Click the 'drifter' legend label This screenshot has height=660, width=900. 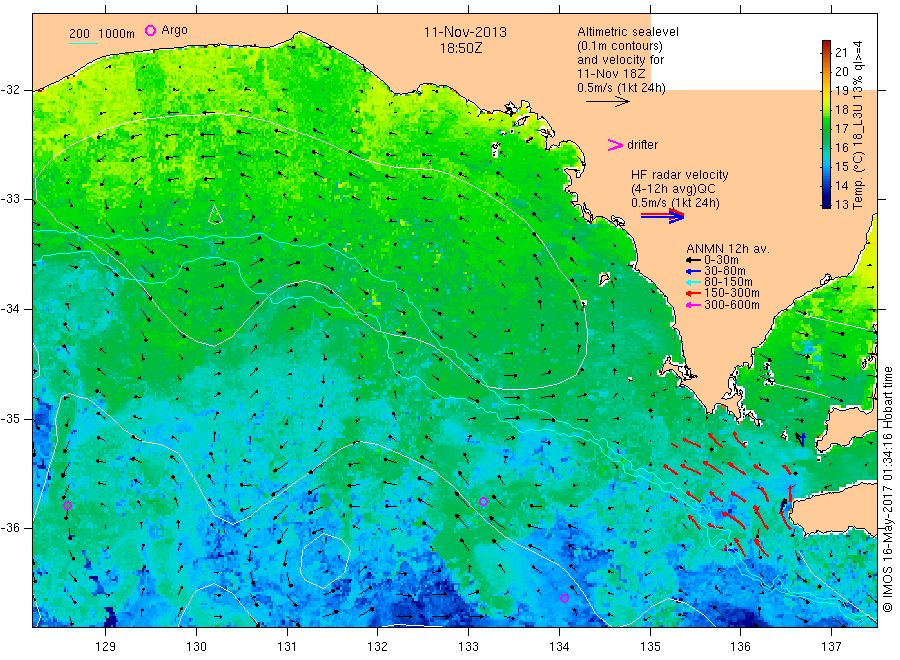coord(642,145)
